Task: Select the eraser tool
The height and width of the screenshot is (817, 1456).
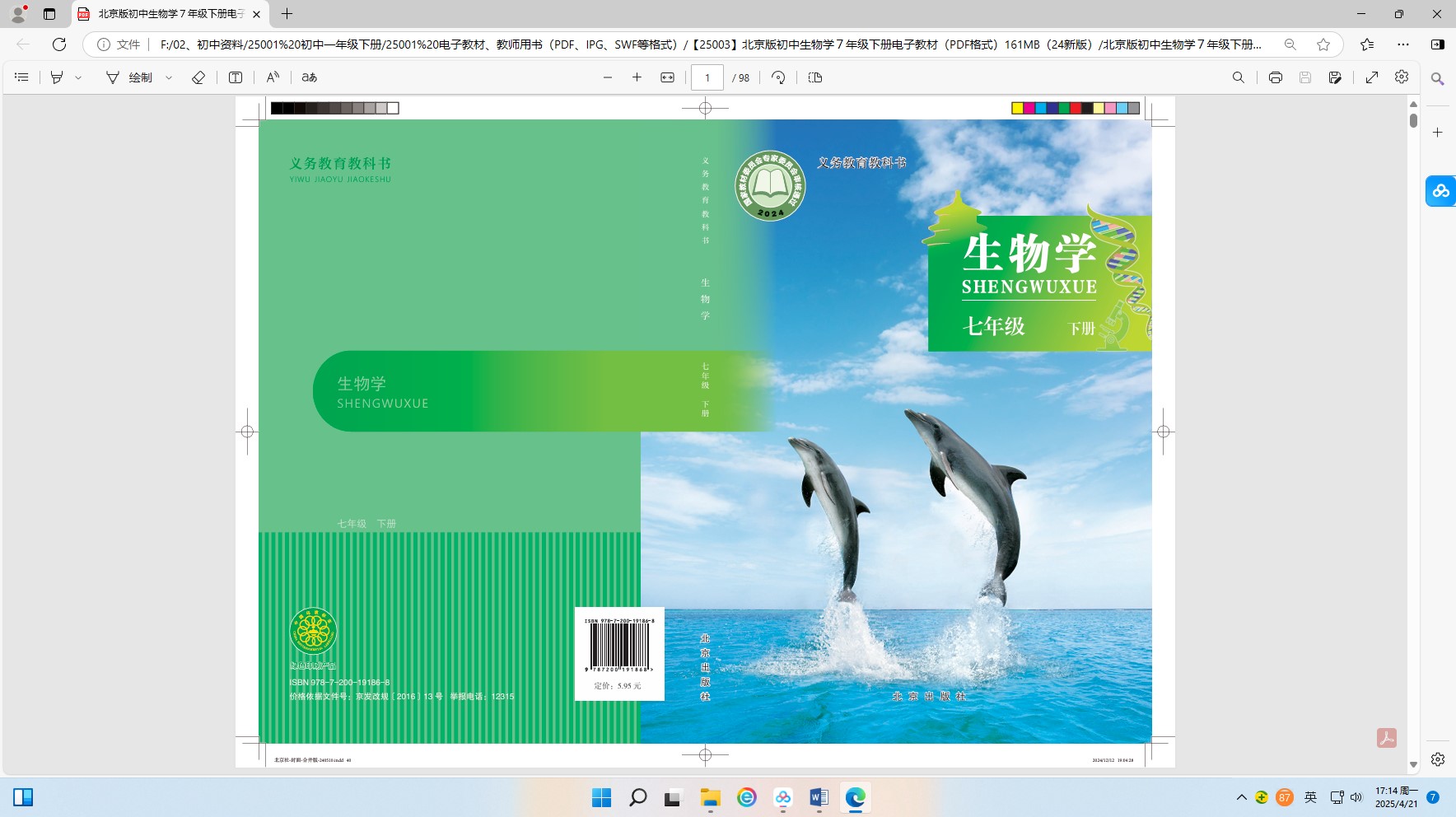Action: pyautogui.click(x=198, y=77)
